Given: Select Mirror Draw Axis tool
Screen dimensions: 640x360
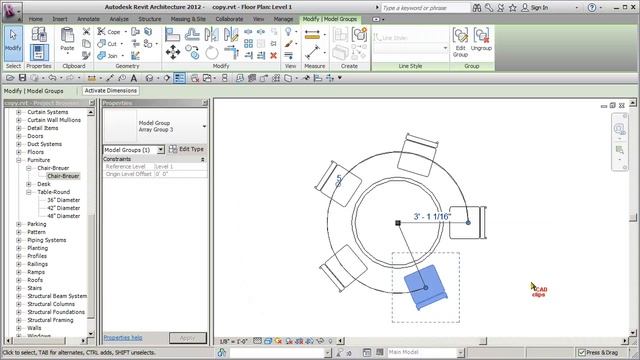Looking at the screenshot, I should (x=231, y=34).
